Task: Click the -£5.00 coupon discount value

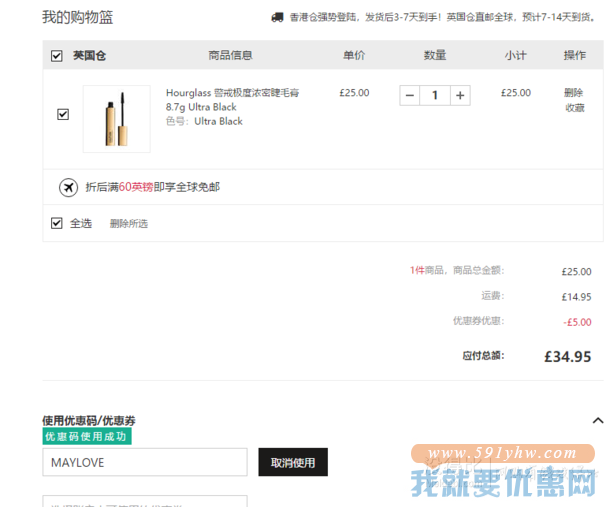Action: [x=577, y=322]
